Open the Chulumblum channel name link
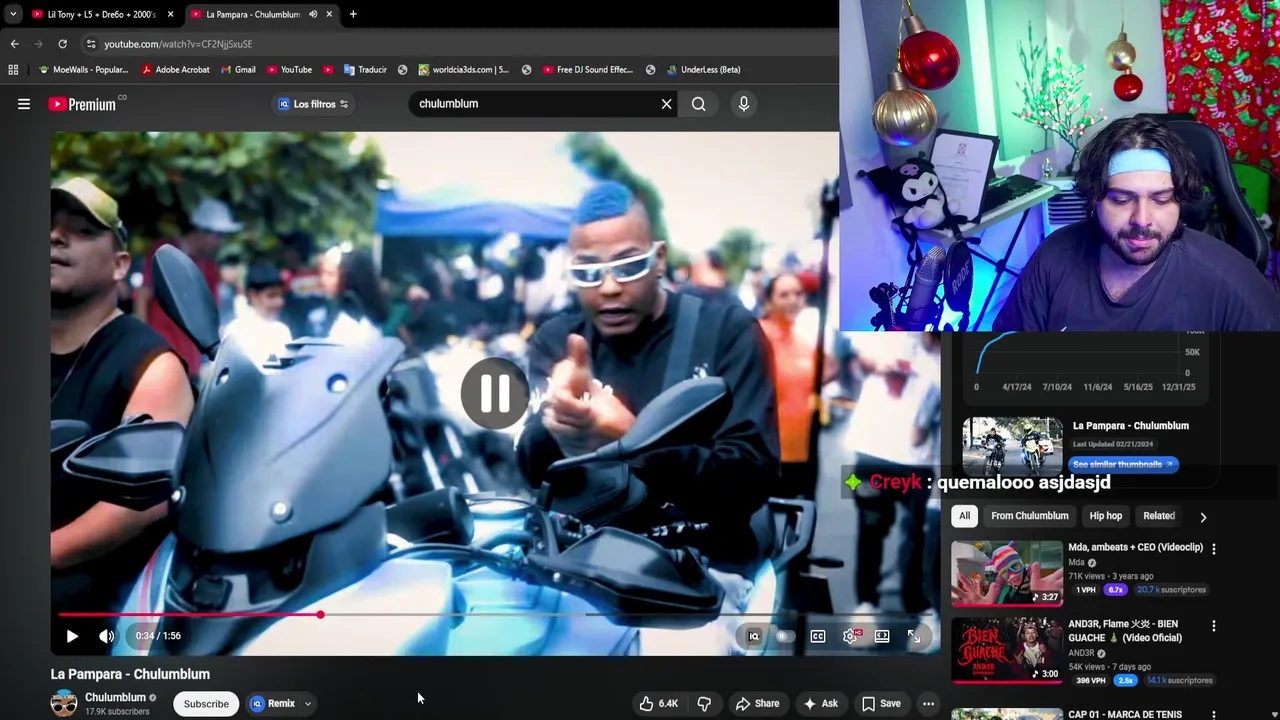1280x720 pixels. click(115, 697)
